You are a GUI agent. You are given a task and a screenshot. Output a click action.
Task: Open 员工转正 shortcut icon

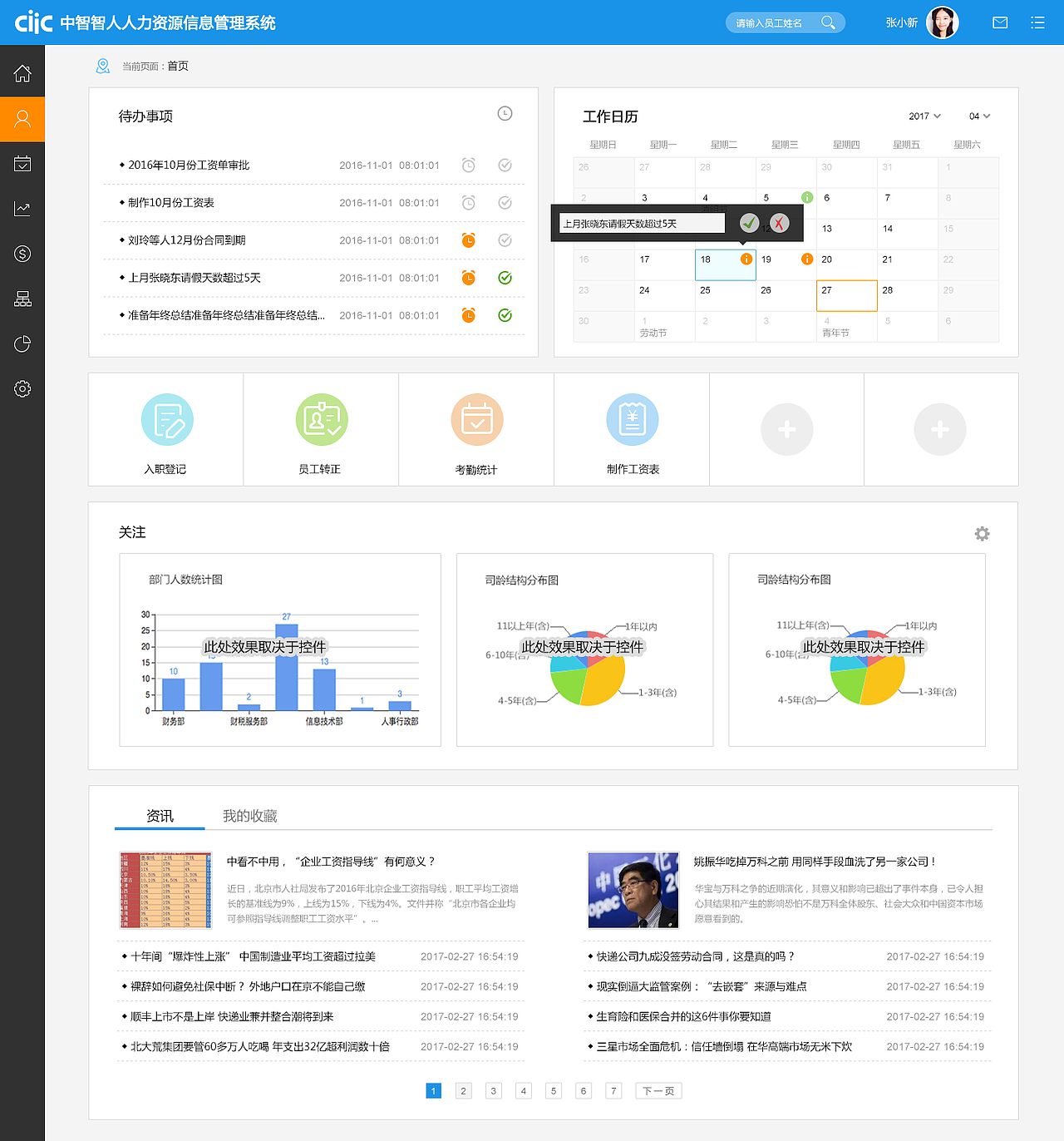pos(322,419)
